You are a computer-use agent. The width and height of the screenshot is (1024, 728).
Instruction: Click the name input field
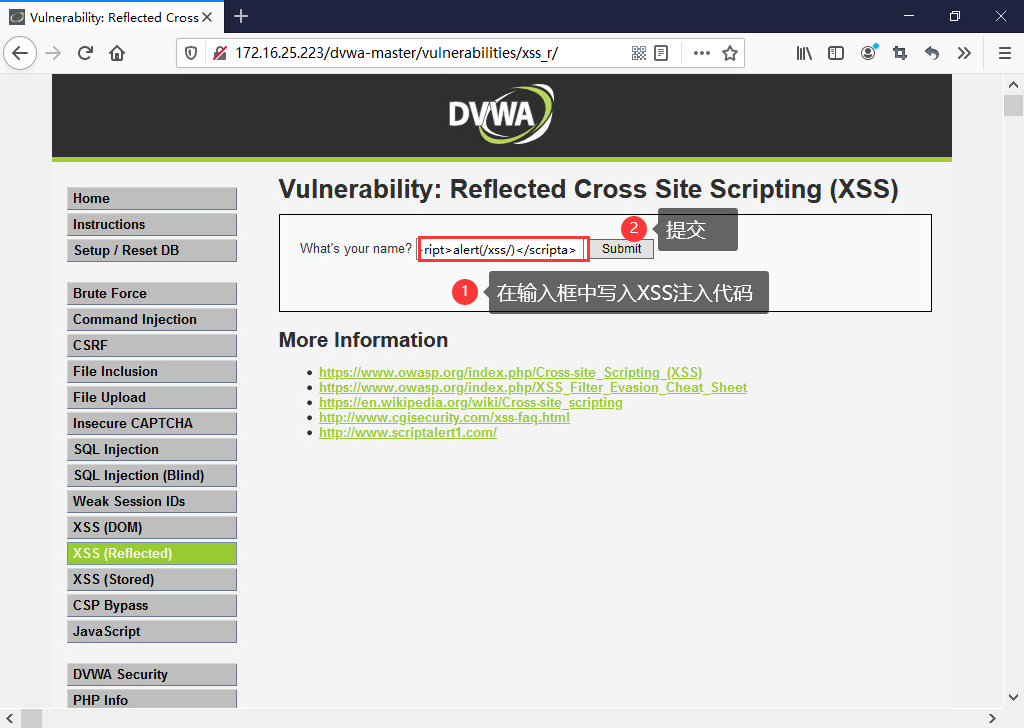(x=503, y=249)
